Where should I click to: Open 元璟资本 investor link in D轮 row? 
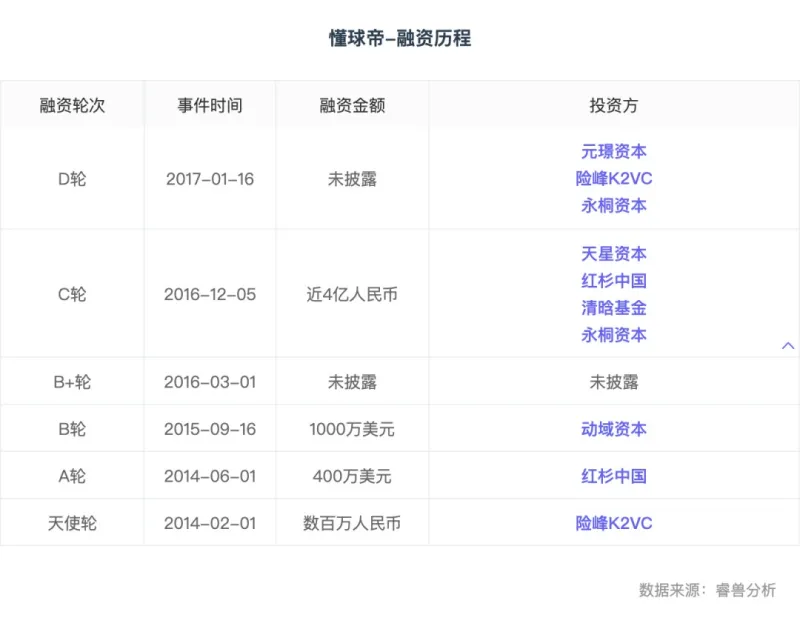(x=614, y=151)
